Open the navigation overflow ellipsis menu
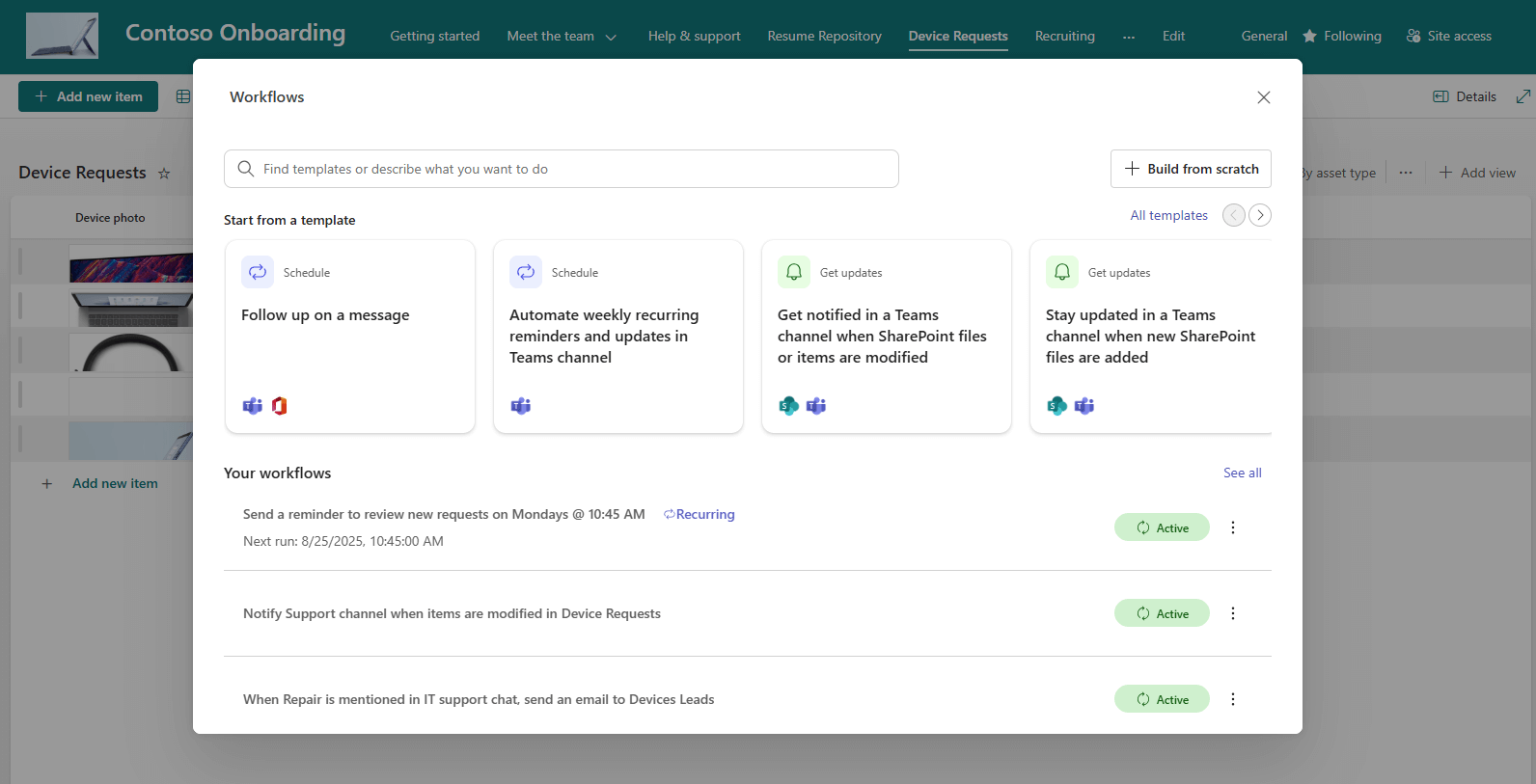Screen dimensions: 1536x784 [1128, 37]
